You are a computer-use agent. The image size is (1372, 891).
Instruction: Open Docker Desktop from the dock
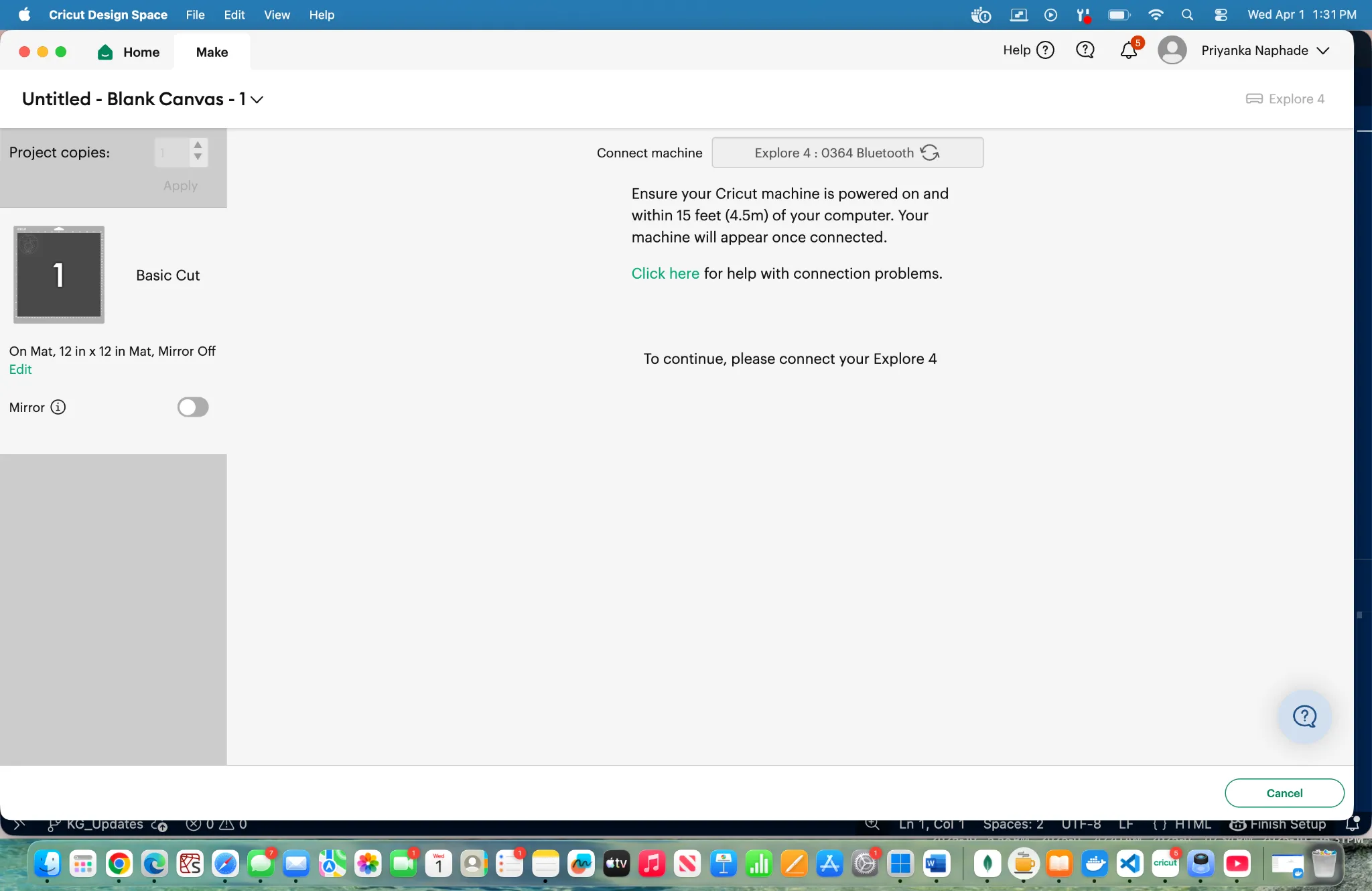[1095, 864]
